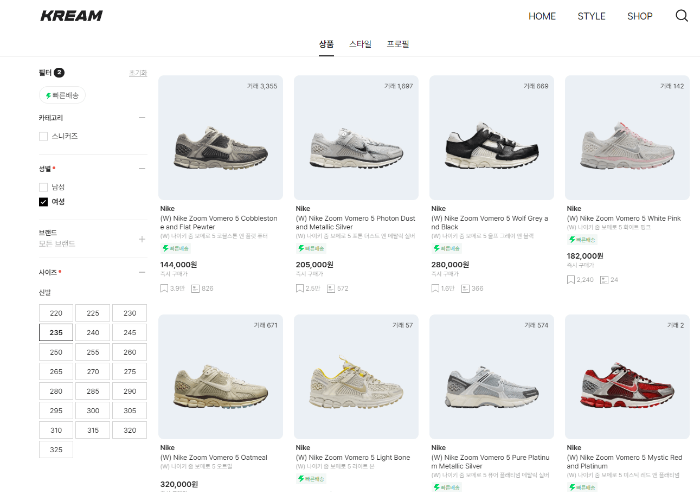Open Mystic Red shoe image
The image size is (700, 492).
(x=627, y=377)
